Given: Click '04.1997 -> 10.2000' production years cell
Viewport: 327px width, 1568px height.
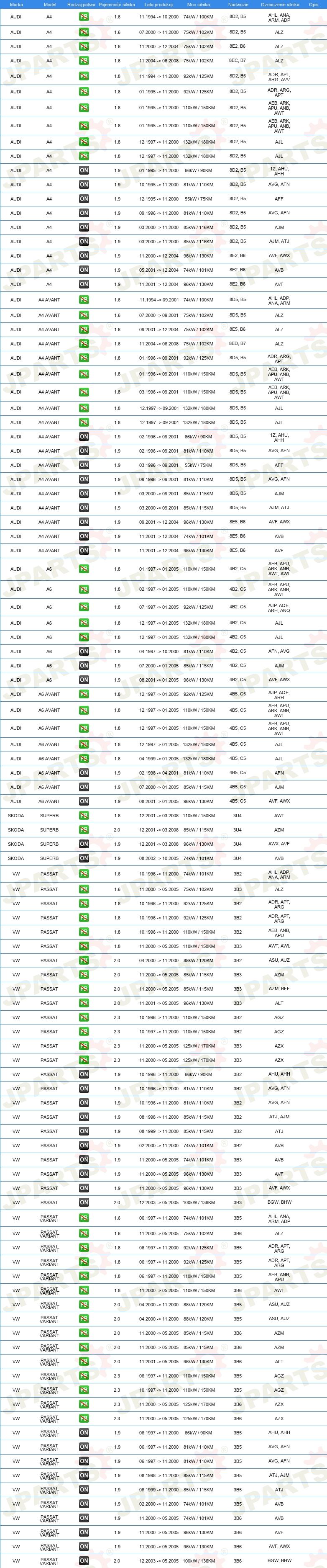Looking at the screenshot, I should 158,651.
